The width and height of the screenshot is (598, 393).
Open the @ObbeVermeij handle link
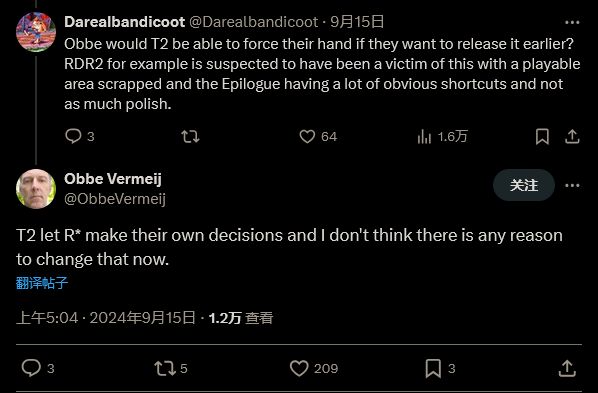click(x=115, y=199)
